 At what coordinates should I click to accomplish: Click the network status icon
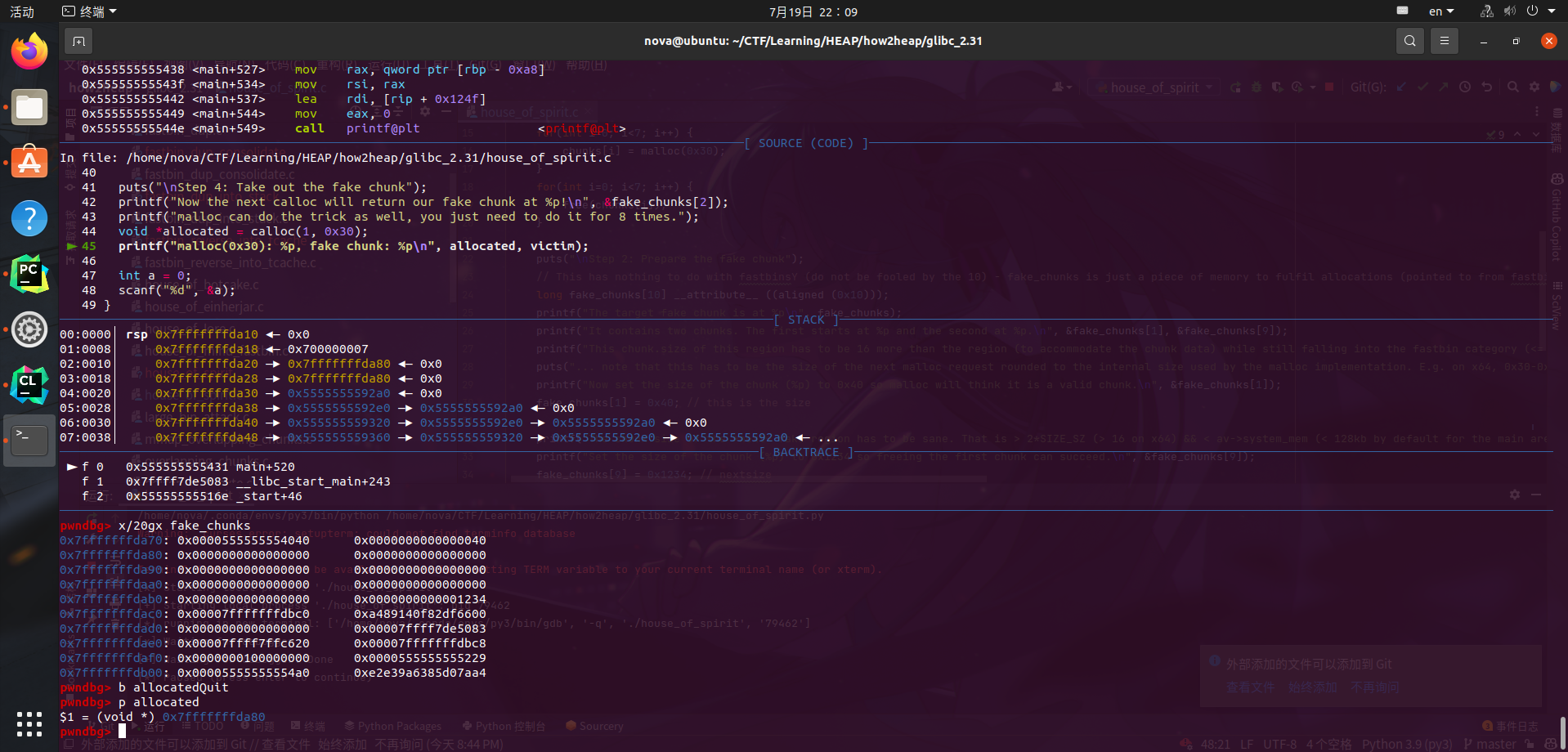(1486, 11)
